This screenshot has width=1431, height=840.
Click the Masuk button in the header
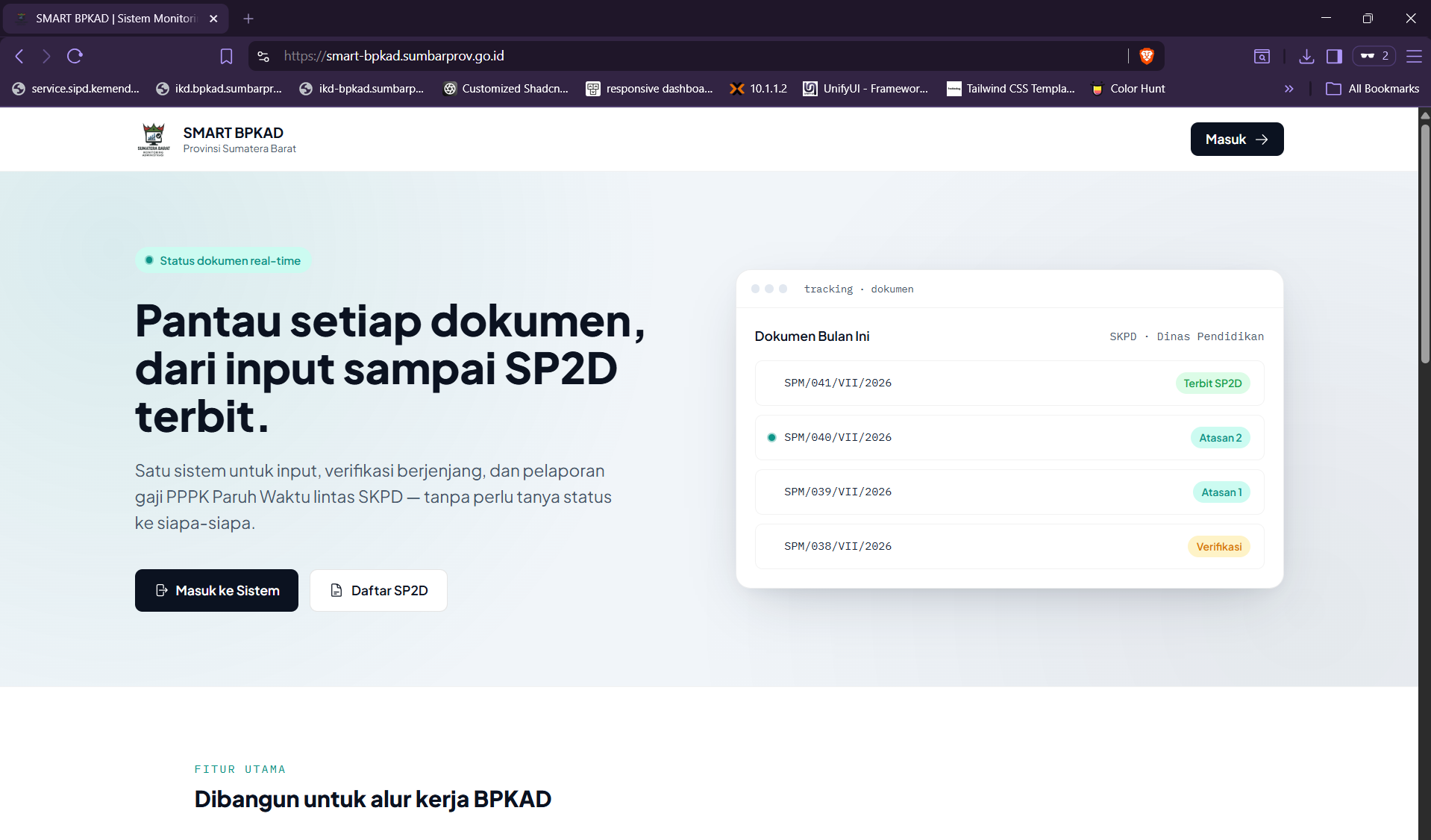click(x=1237, y=140)
